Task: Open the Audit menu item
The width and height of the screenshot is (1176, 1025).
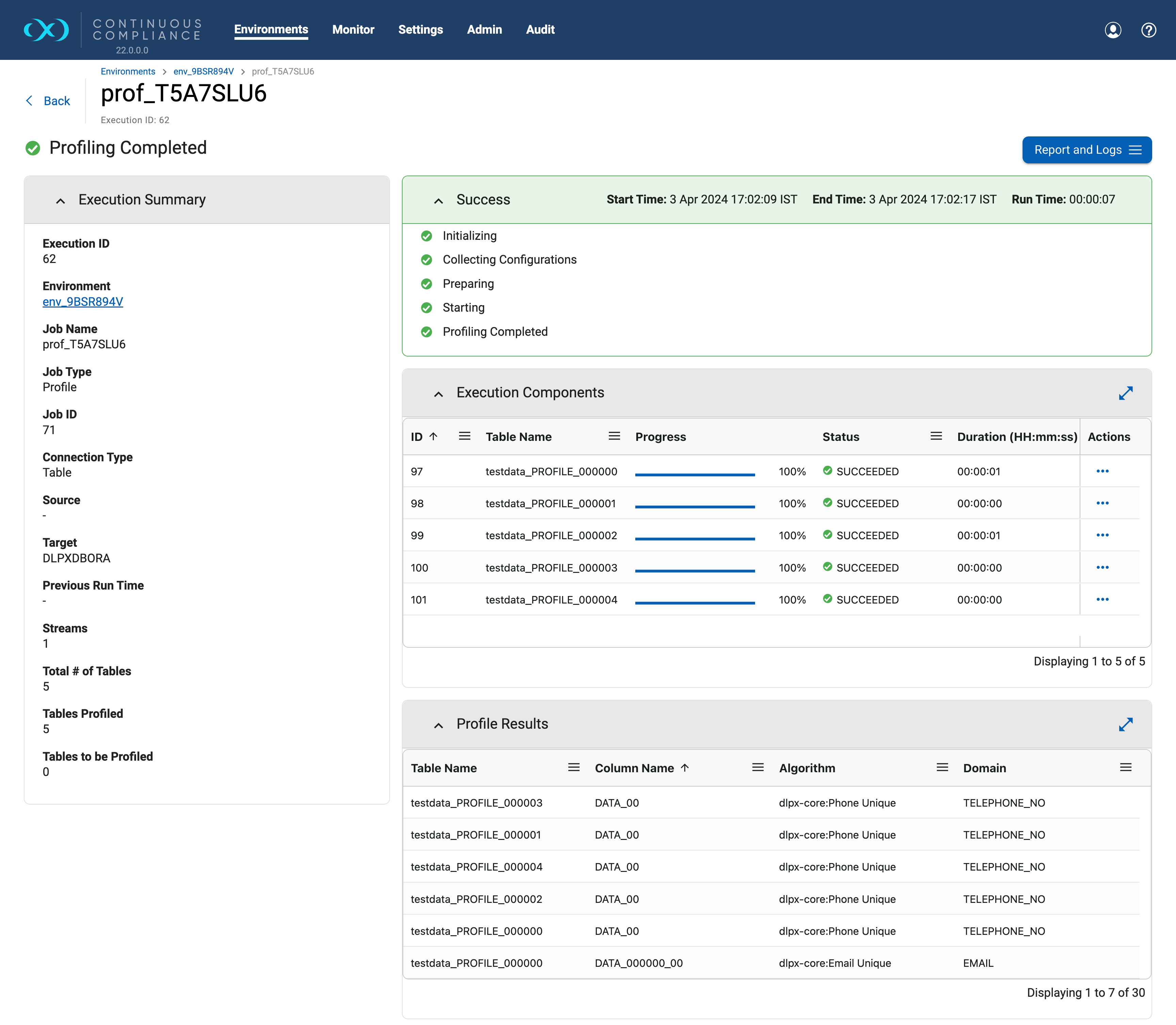Action: 540,30
